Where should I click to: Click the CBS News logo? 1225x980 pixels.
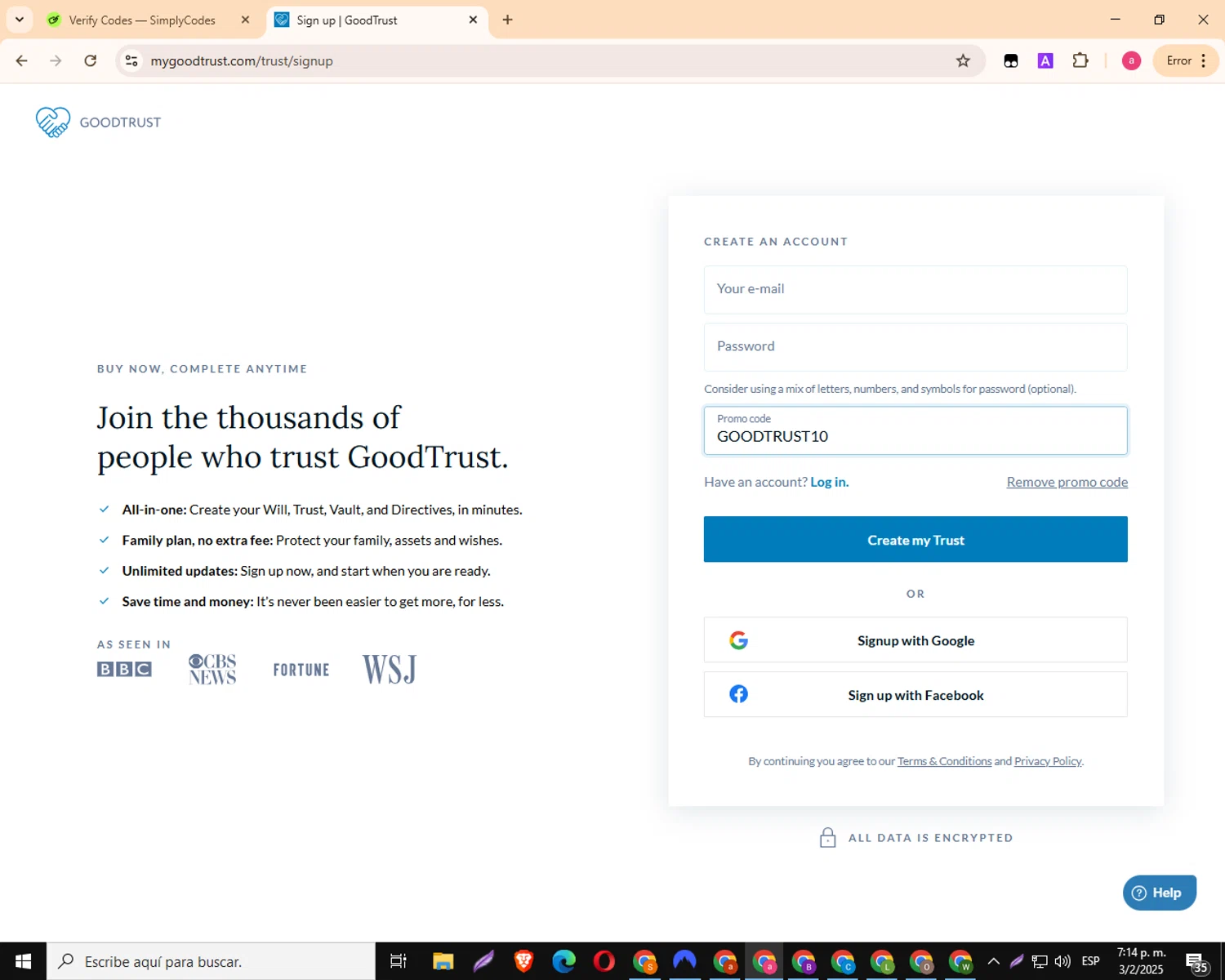[x=212, y=669]
